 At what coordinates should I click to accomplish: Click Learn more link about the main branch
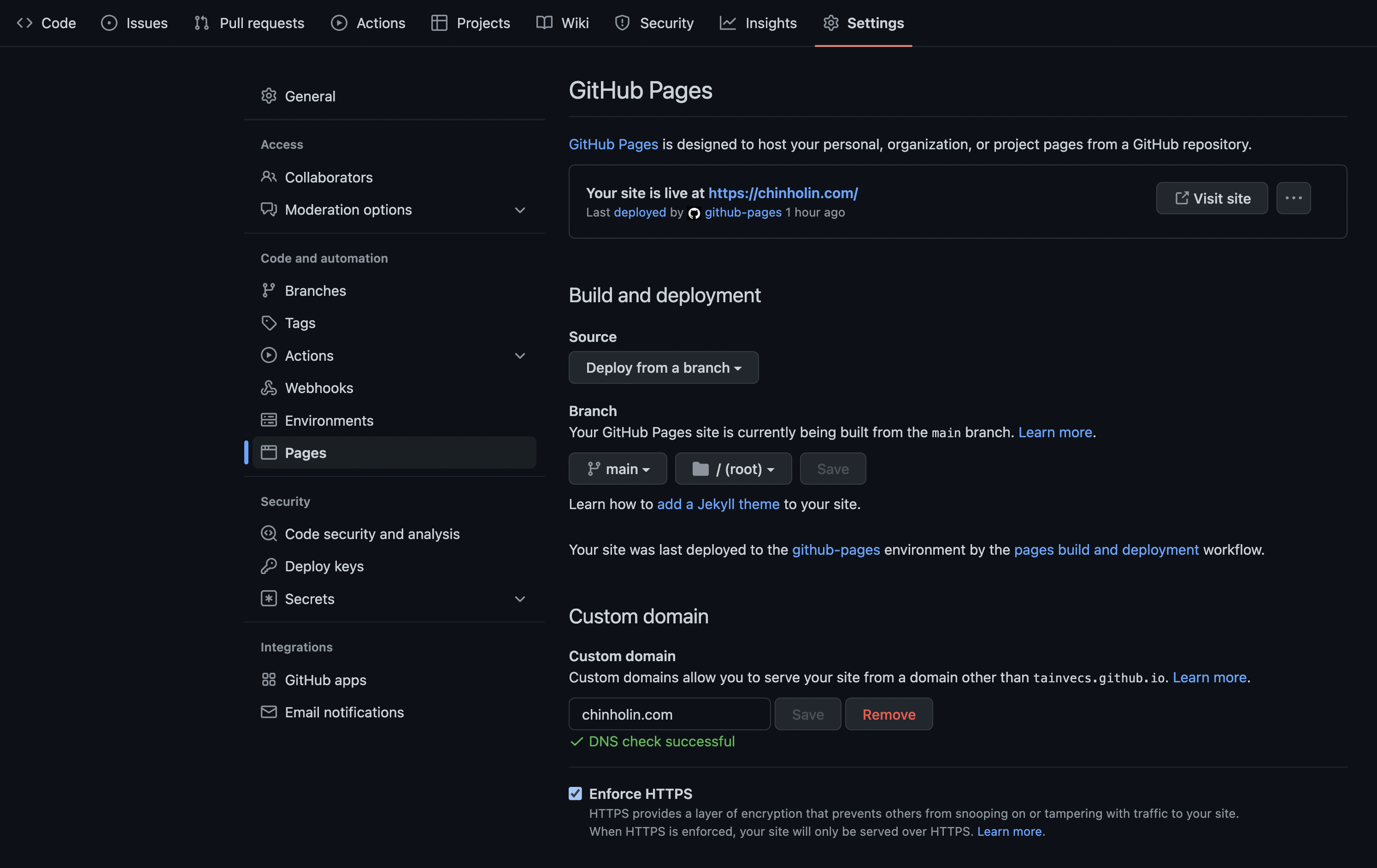1055,432
